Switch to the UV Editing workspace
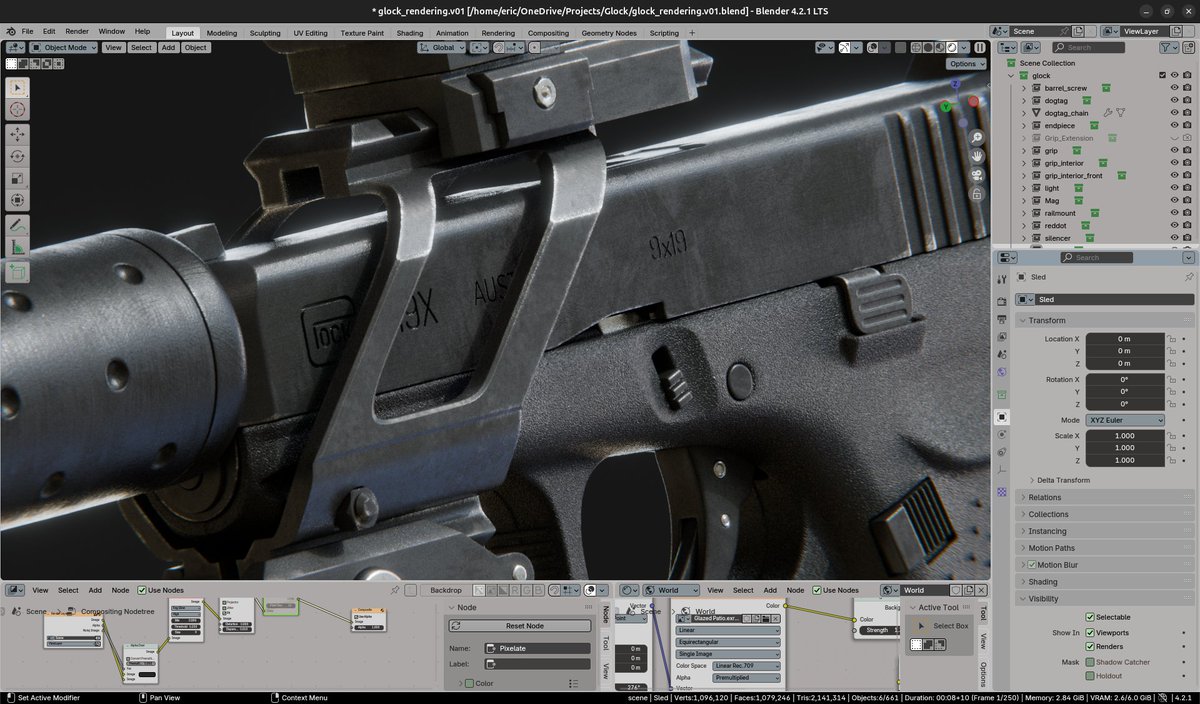1200x704 pixels. tap(310, 33)
